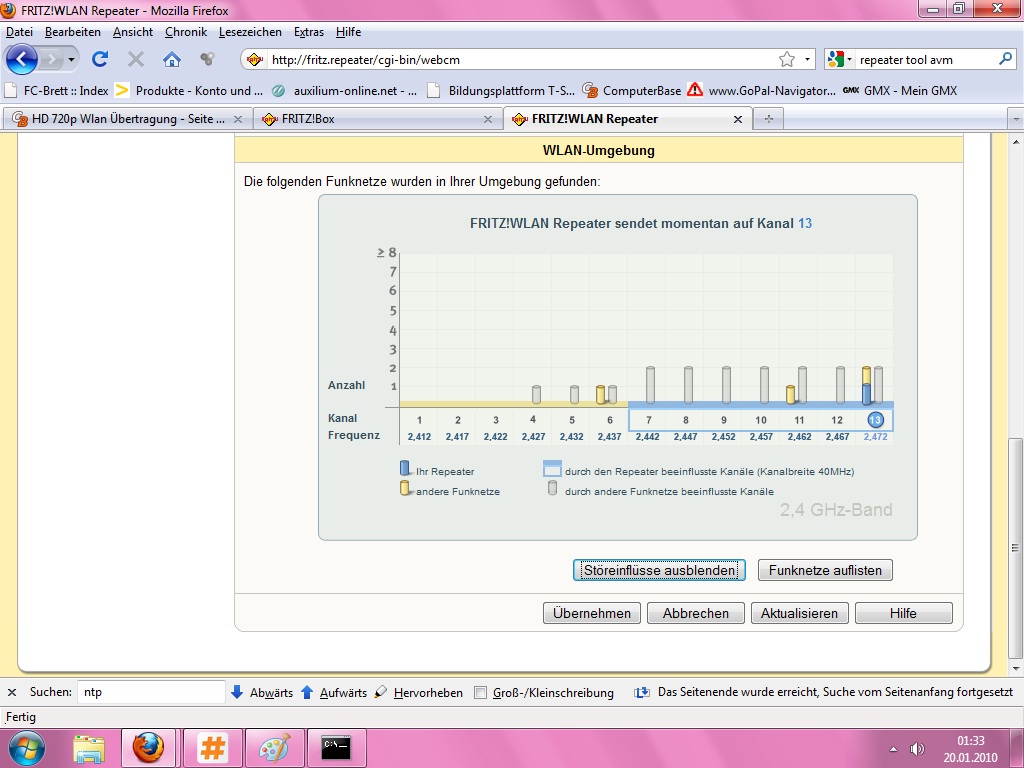Click the Hilfe button on the page
The width and height of the screenshot is (1024, 768).
tap(903, 613)
